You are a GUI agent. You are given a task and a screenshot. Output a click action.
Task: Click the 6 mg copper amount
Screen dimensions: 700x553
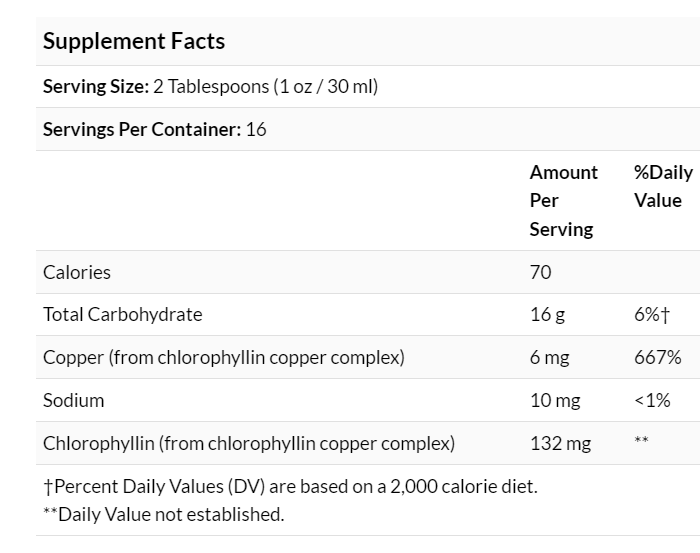click(x=550, y=357)
